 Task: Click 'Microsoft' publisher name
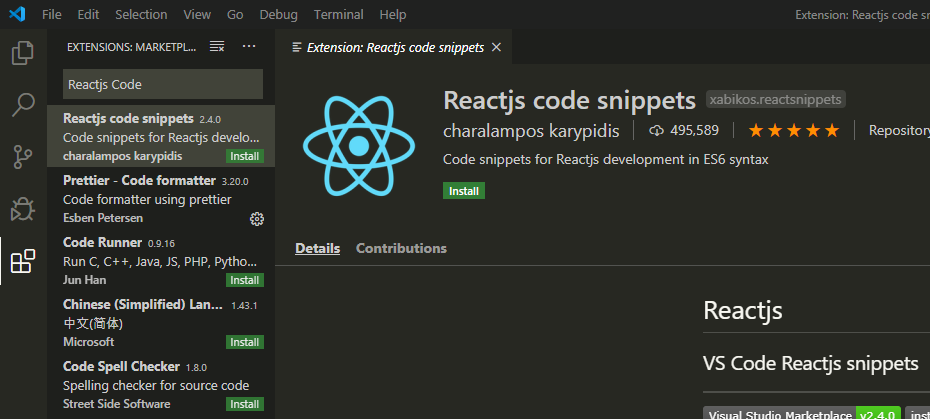click(x=88, y=342)
